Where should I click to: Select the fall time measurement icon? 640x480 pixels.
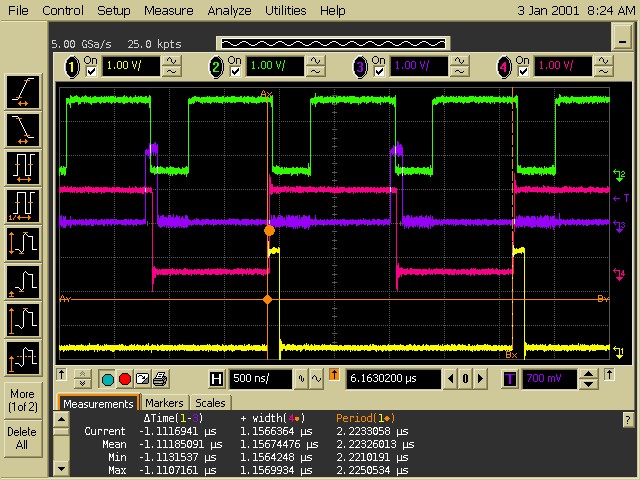[22, 128]
